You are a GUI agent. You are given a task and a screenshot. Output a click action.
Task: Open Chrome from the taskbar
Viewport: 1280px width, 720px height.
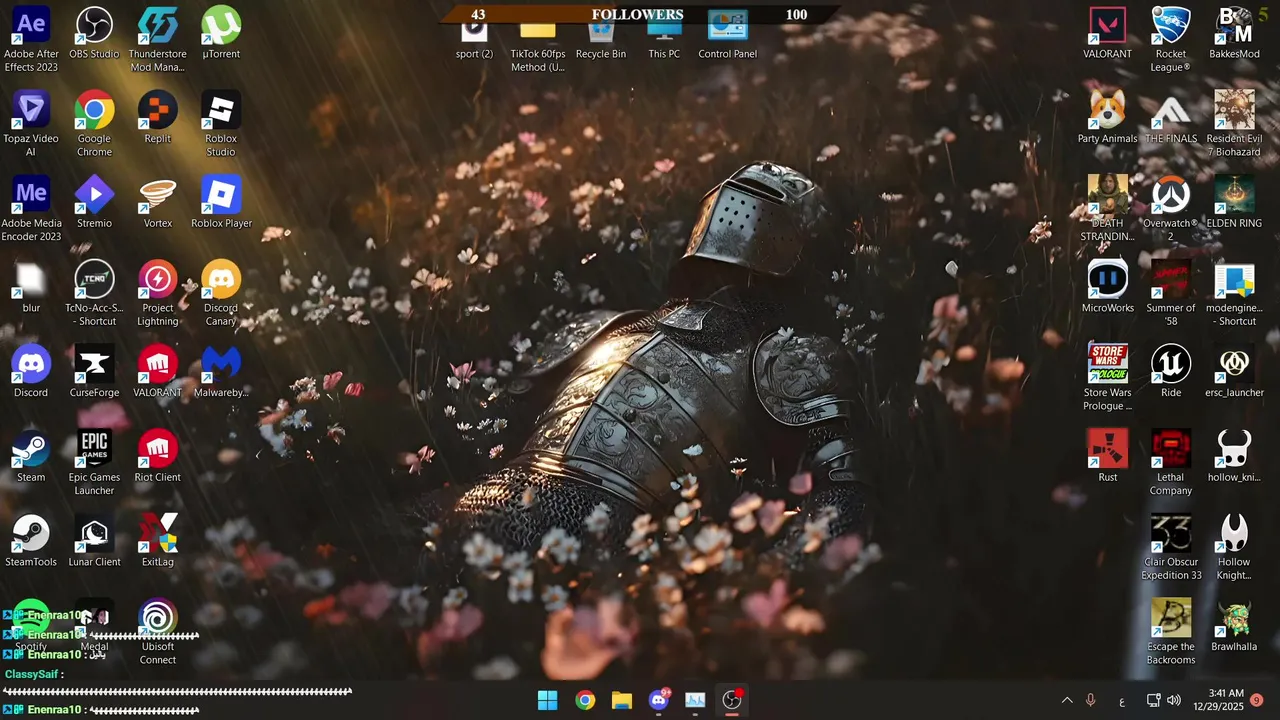coord(585,700)
